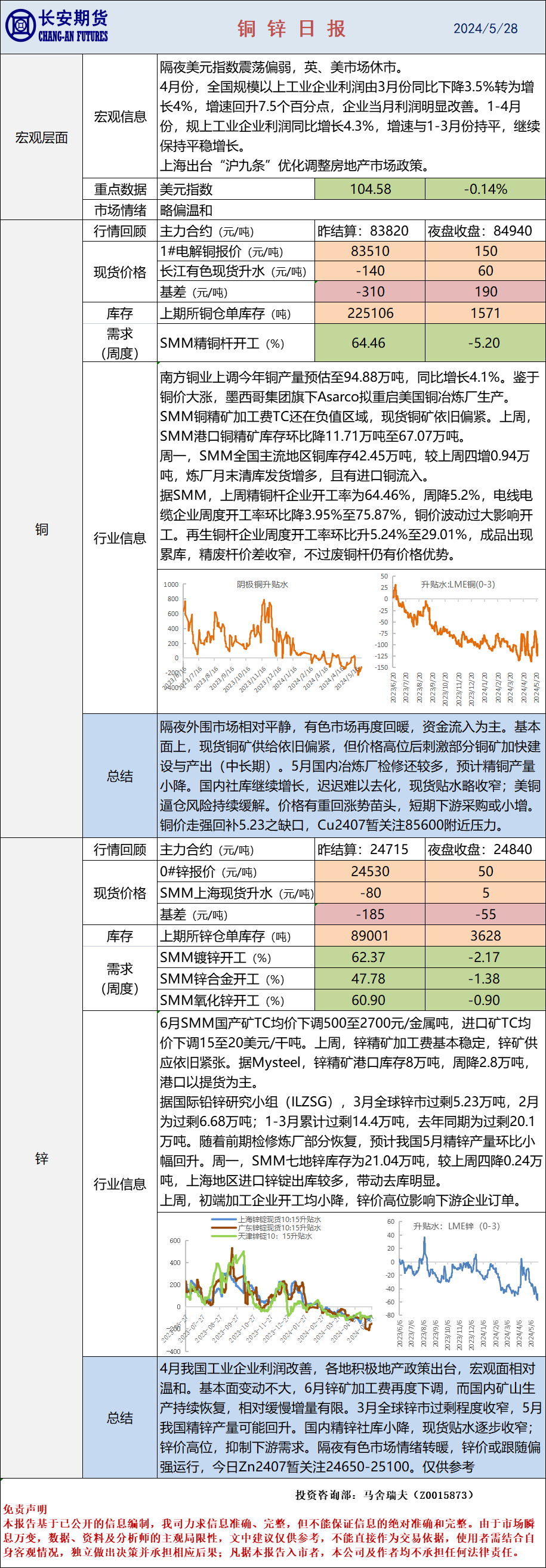
Task: Click SMM精铜杆开工 value 64.46
Action: pyautogui.click(x=370, y=343)
